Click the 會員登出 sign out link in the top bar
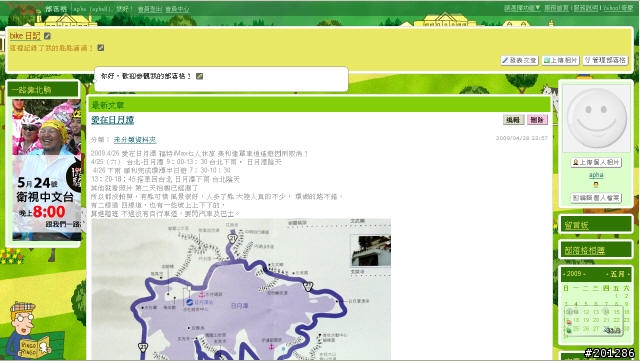The width and height of the screenshot is (640, 361). pyautogui.click(x=149, y=9)
